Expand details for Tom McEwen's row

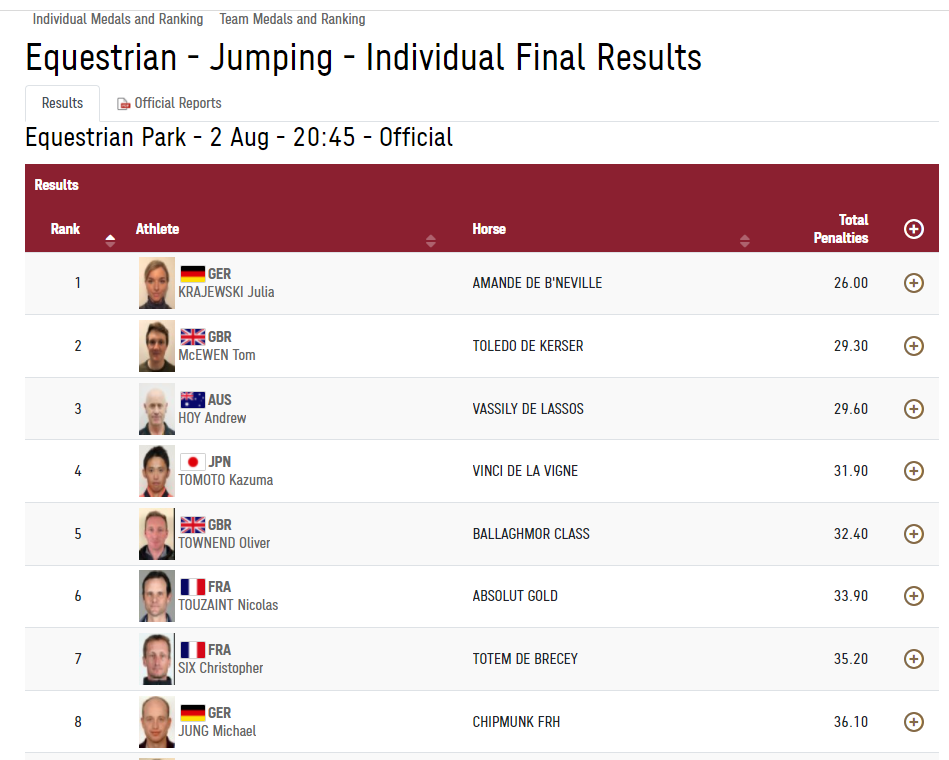click(x=913, y=346)
